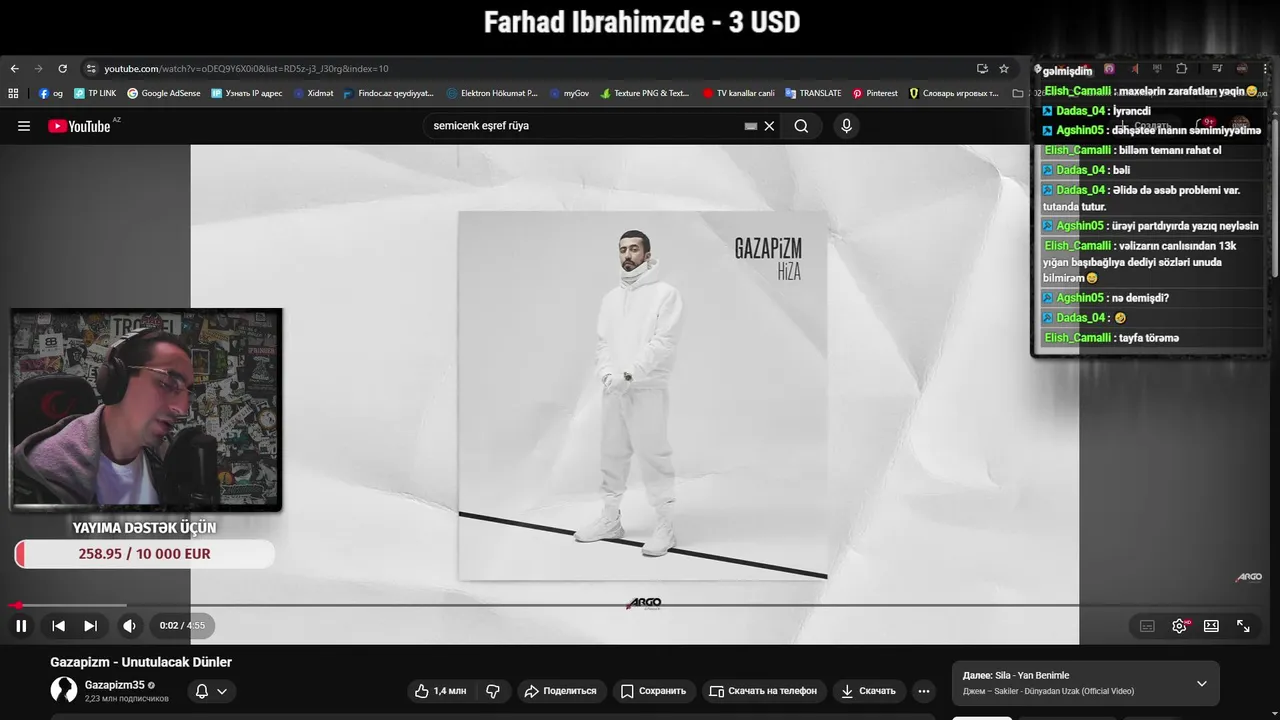Open the TV kanallar canli bookmark
This screenshot has width=1280, height=720.
[x=738, y=93]
